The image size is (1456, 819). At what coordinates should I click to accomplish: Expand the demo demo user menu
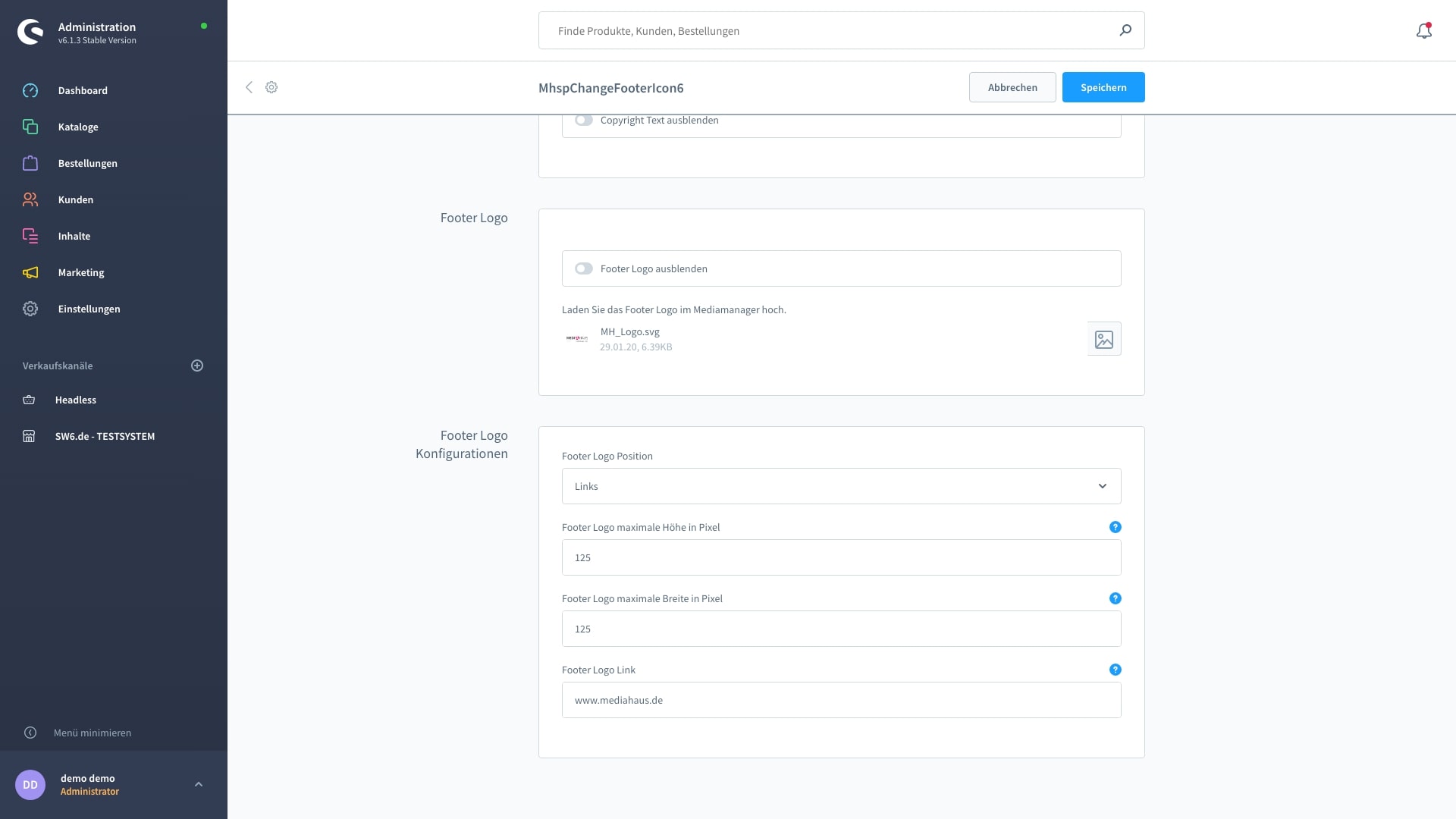point(199,784)
